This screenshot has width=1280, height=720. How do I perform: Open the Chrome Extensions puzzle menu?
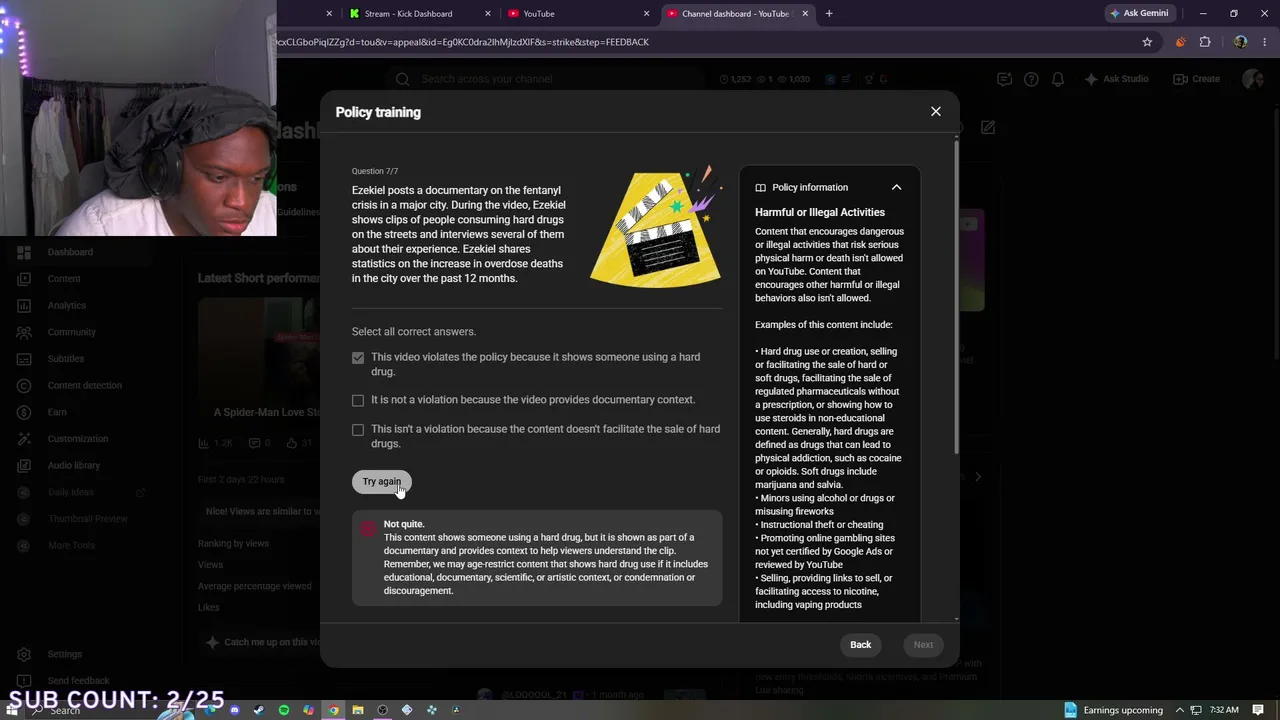(x=1205, y=42)
